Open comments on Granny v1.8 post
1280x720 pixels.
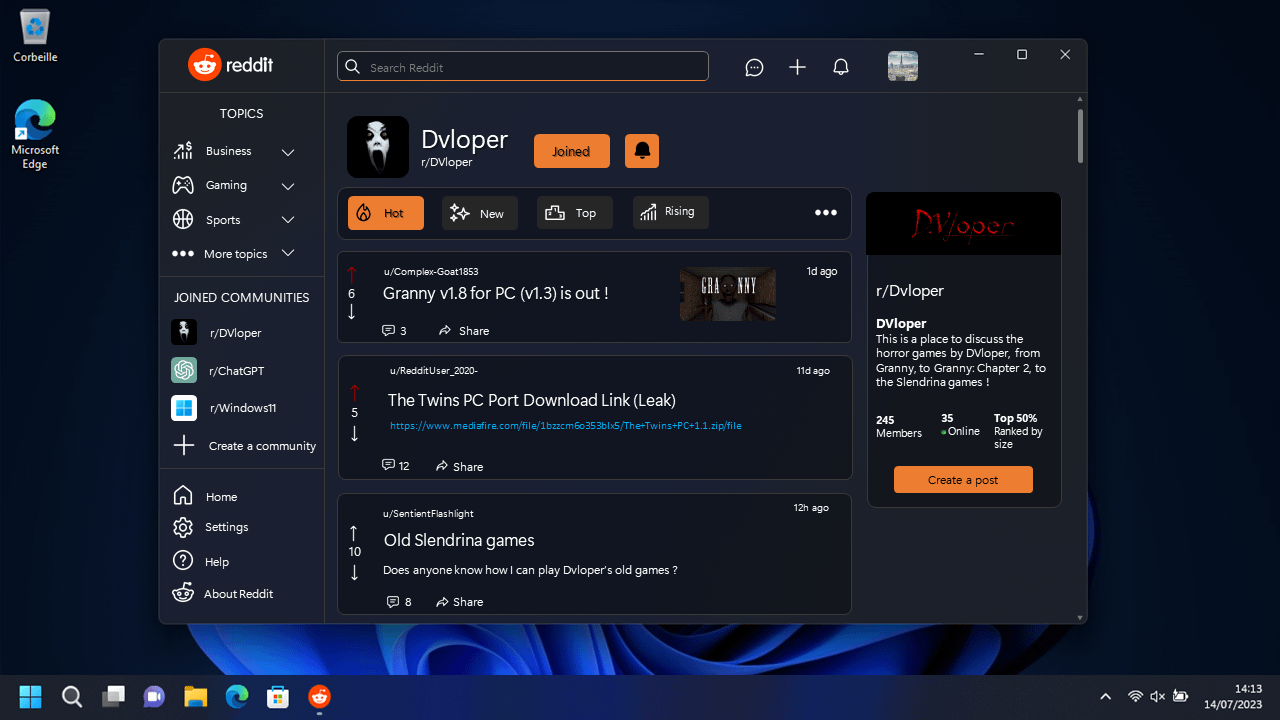point(394,330)
